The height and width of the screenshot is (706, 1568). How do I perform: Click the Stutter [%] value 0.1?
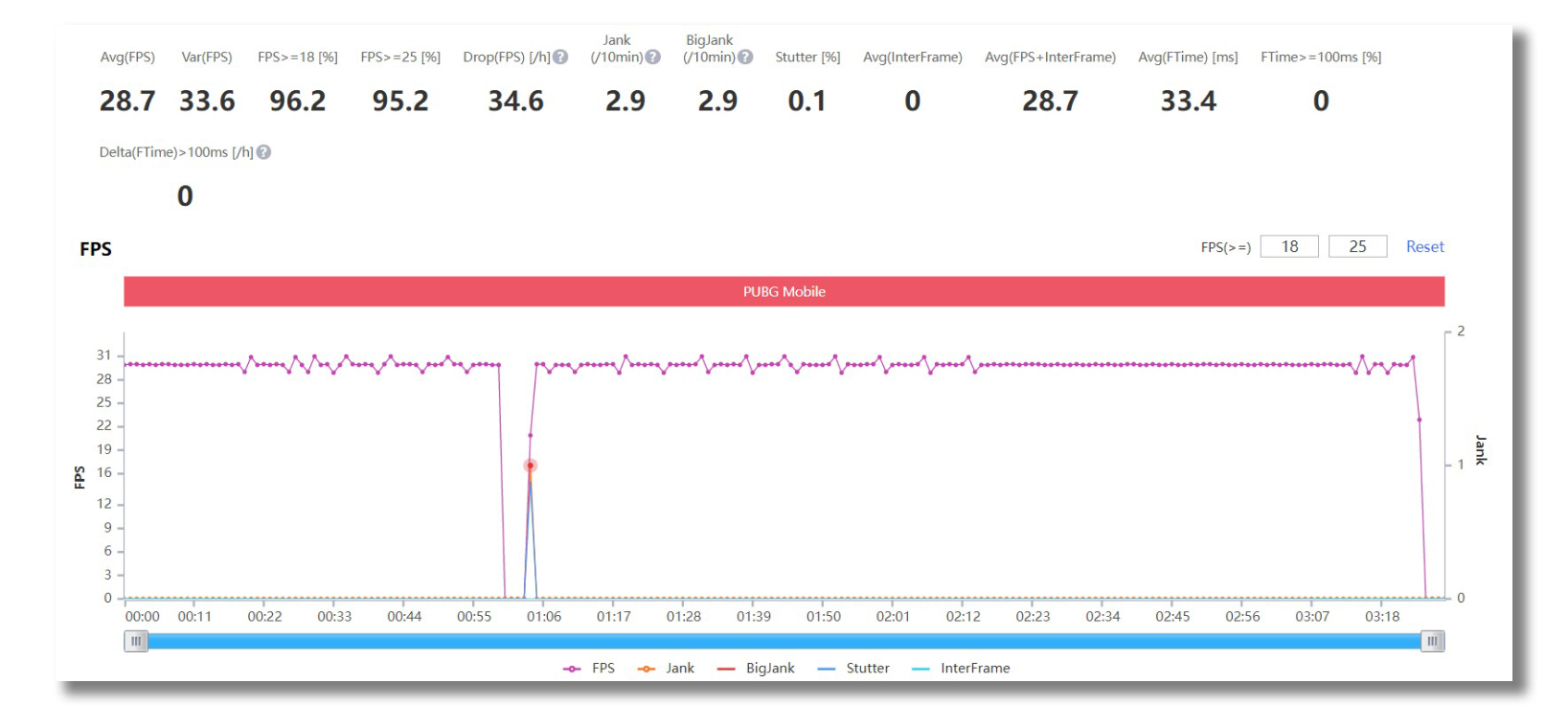click(x=807, y=101)
